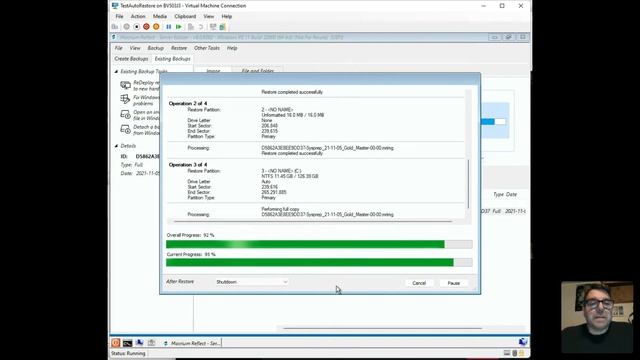Open the VM Connection Clipboard menu
The image size is (640, 360).
(x=185, y=16)
